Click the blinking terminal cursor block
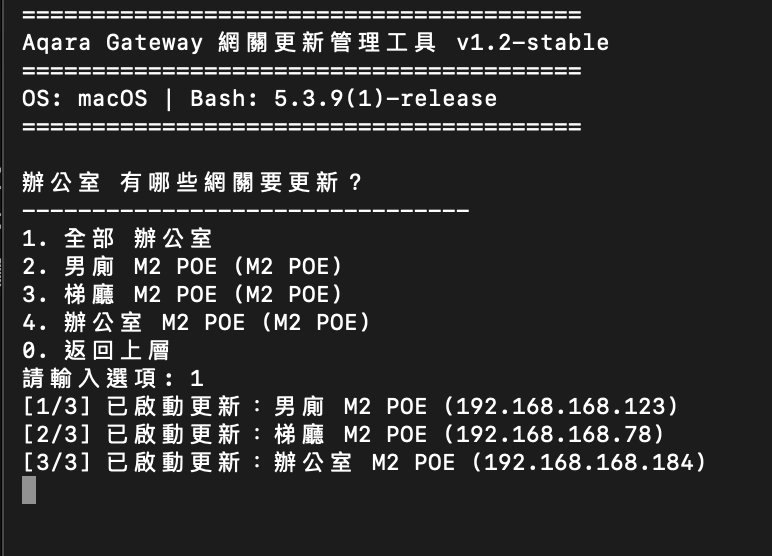Screen dimensions: 772x556 [28, 490]
